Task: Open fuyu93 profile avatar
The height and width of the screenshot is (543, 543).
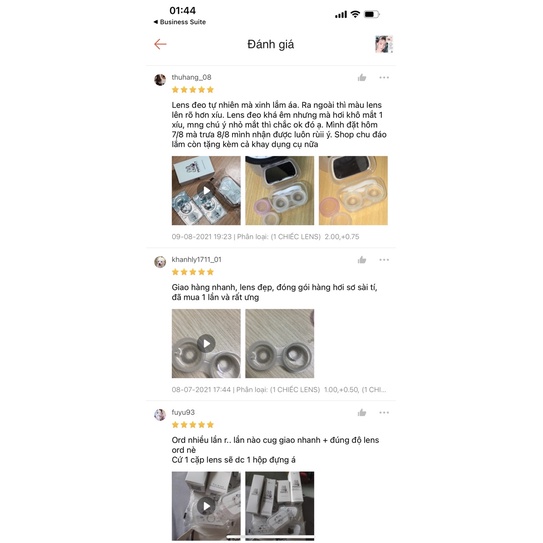Action: coord(160,415)
